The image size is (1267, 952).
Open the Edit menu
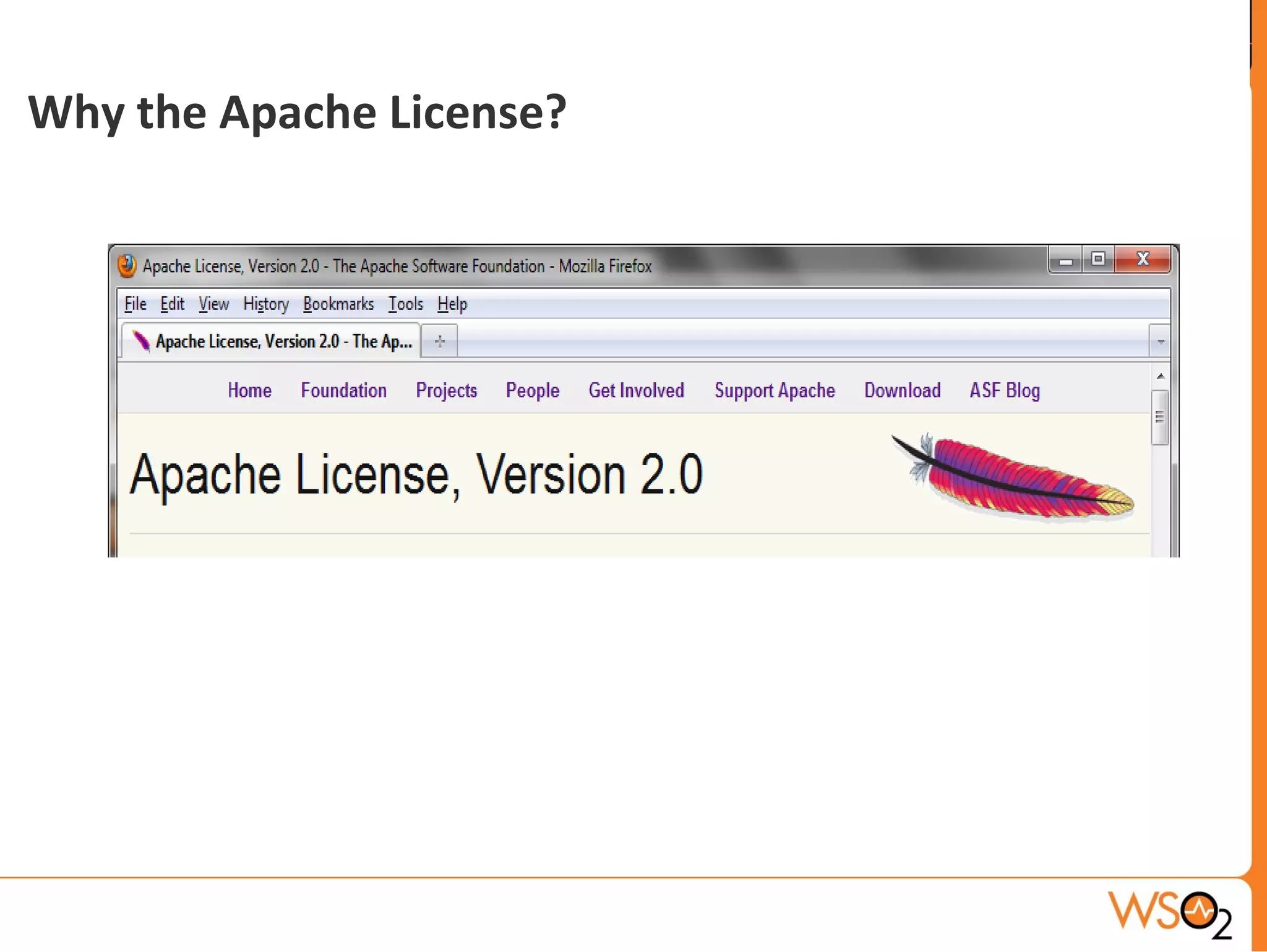click(172, 304)
